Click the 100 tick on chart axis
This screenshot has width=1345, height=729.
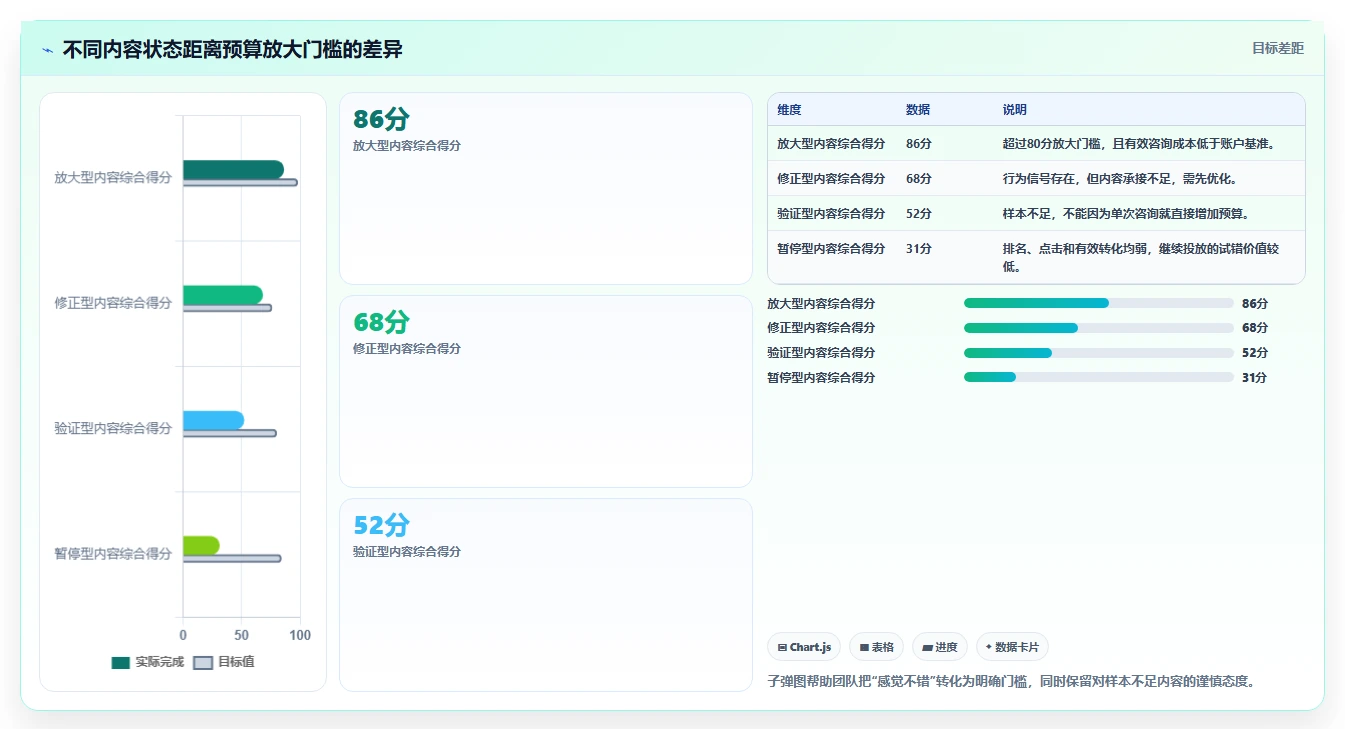(x=299, y=635)
